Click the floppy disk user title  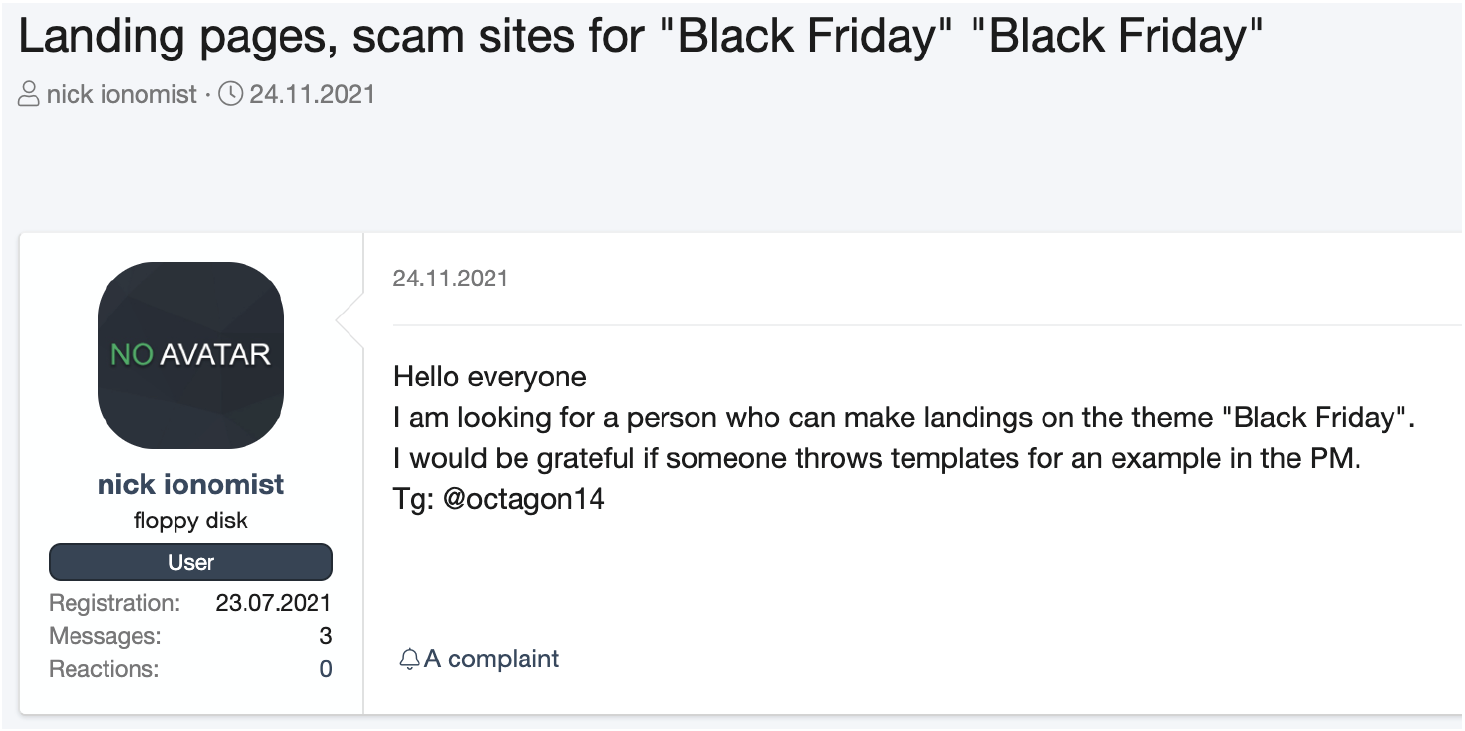tap(191, 521)
